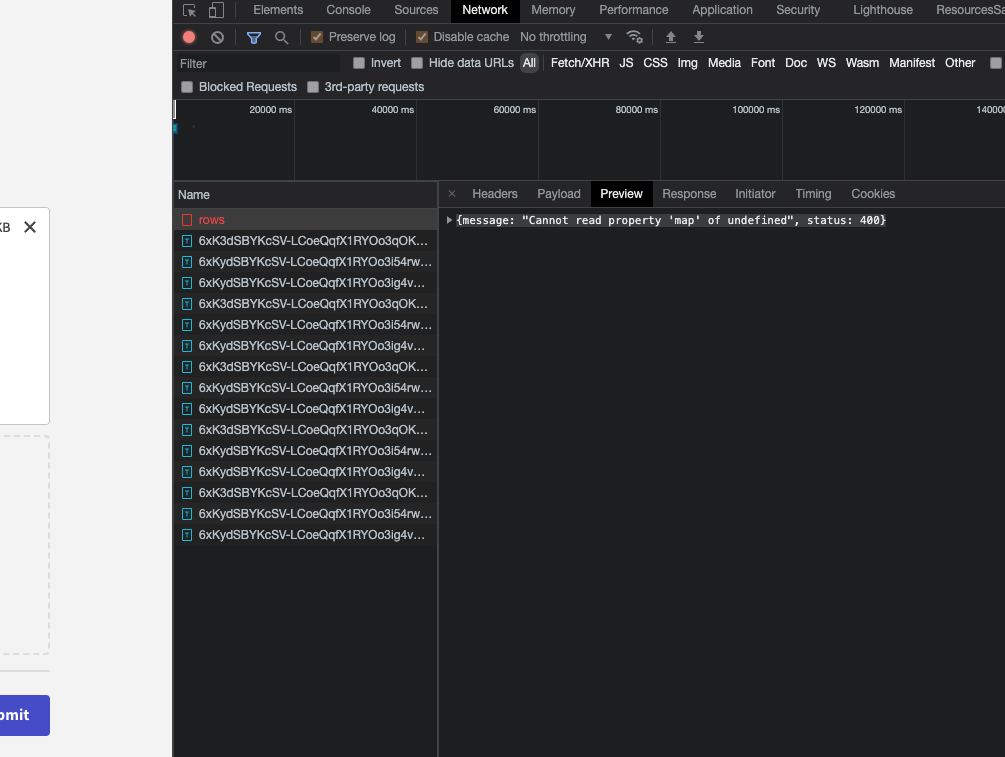Clear the network log
This screenshot has height=757, width=1005.
click(x=217, y=37)
